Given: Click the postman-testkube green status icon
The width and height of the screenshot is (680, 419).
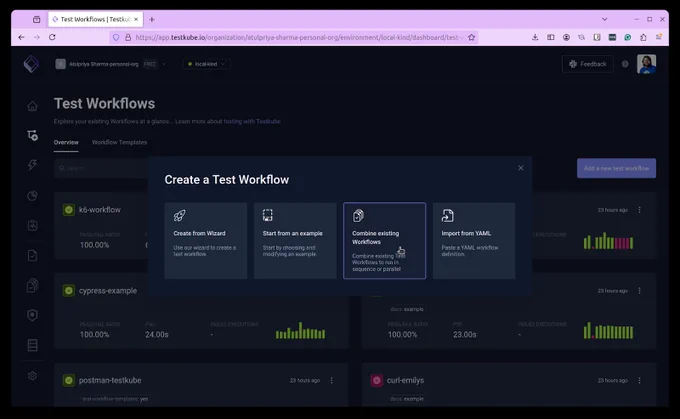Looking at the screenshot, I should [69, 380].
